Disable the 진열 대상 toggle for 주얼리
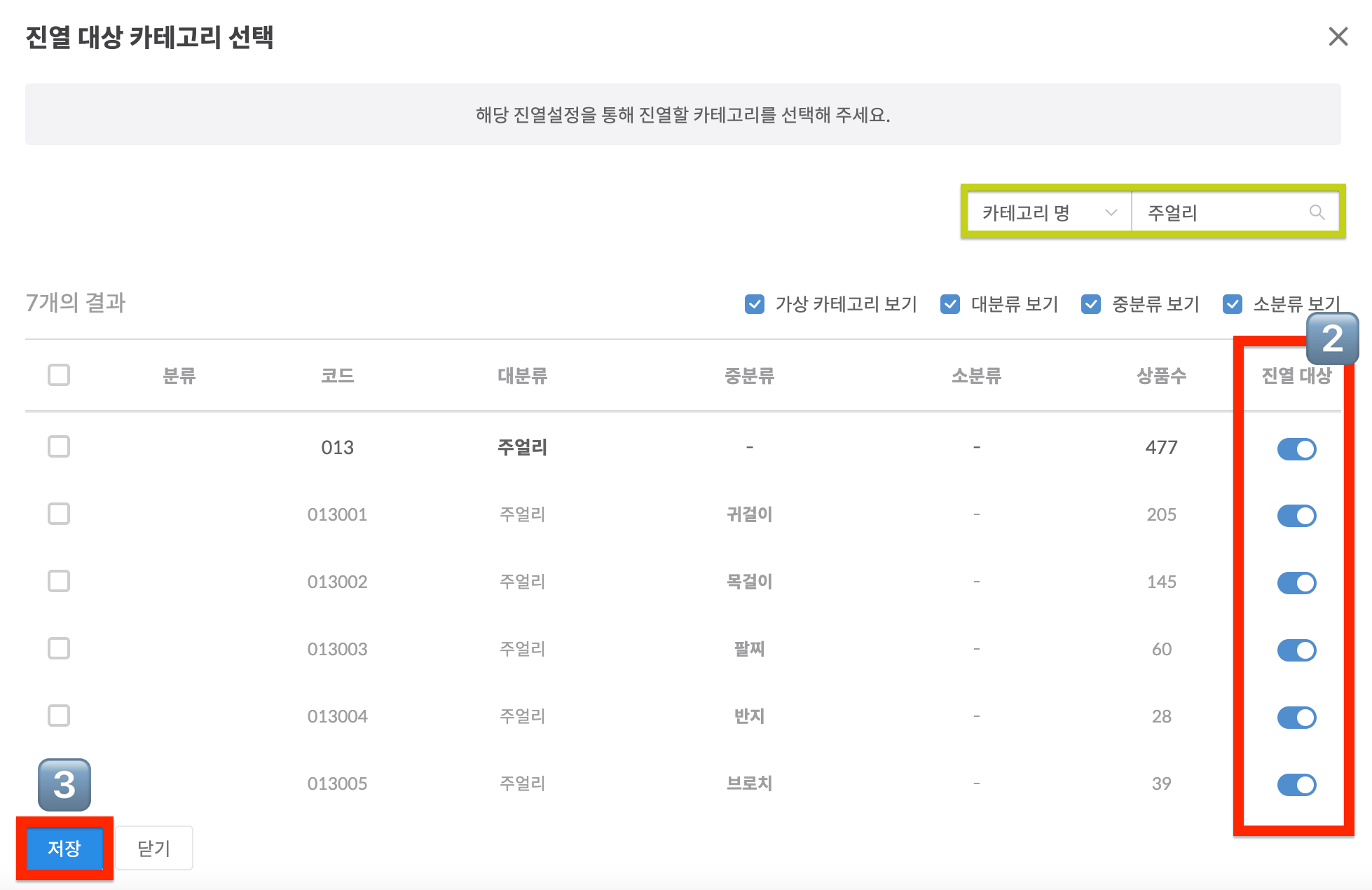This screenshot has height=890, width=1372. tap(1296, 449)
